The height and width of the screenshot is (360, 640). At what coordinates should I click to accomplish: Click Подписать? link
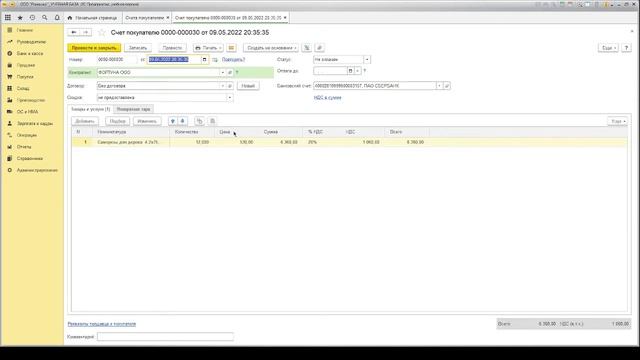click(233, 60)
